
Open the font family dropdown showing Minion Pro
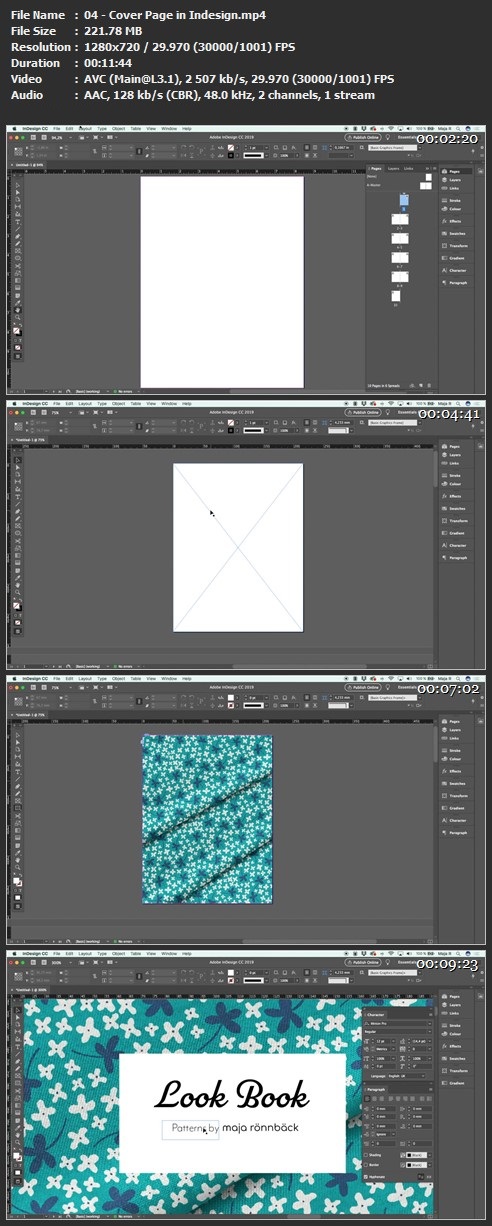click(399, 1024)
